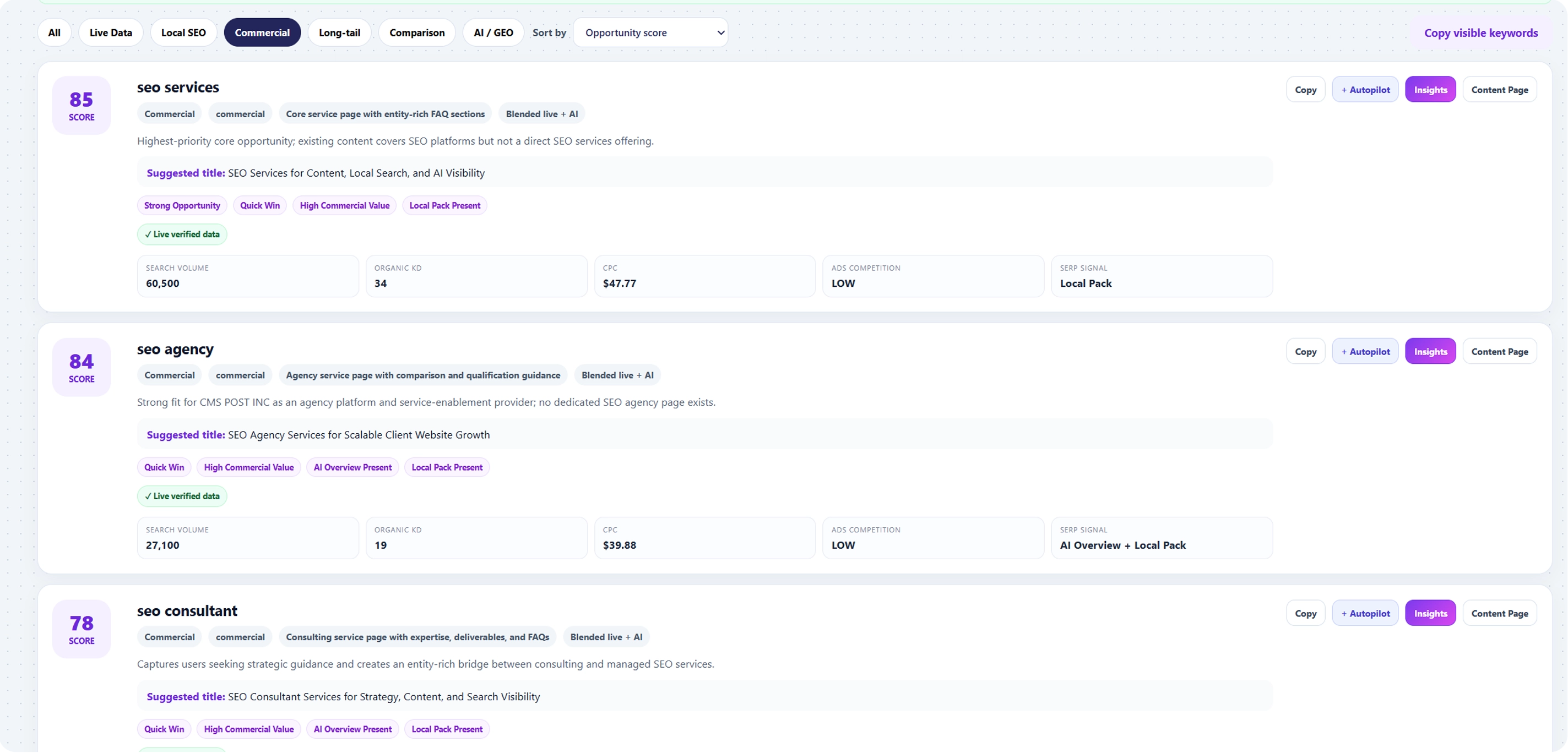This screenshot has height=753, width=1568.
Task: Switch to the Live Data filter
Action: pos(111,33)
